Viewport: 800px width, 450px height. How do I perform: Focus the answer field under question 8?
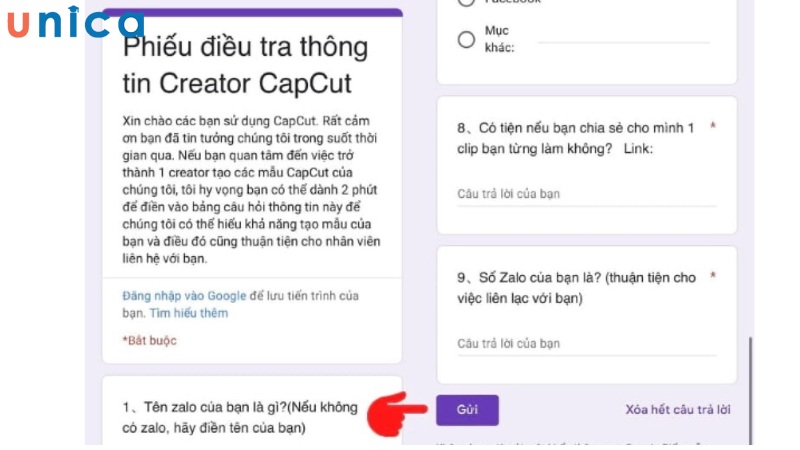[x=587, y=194]
